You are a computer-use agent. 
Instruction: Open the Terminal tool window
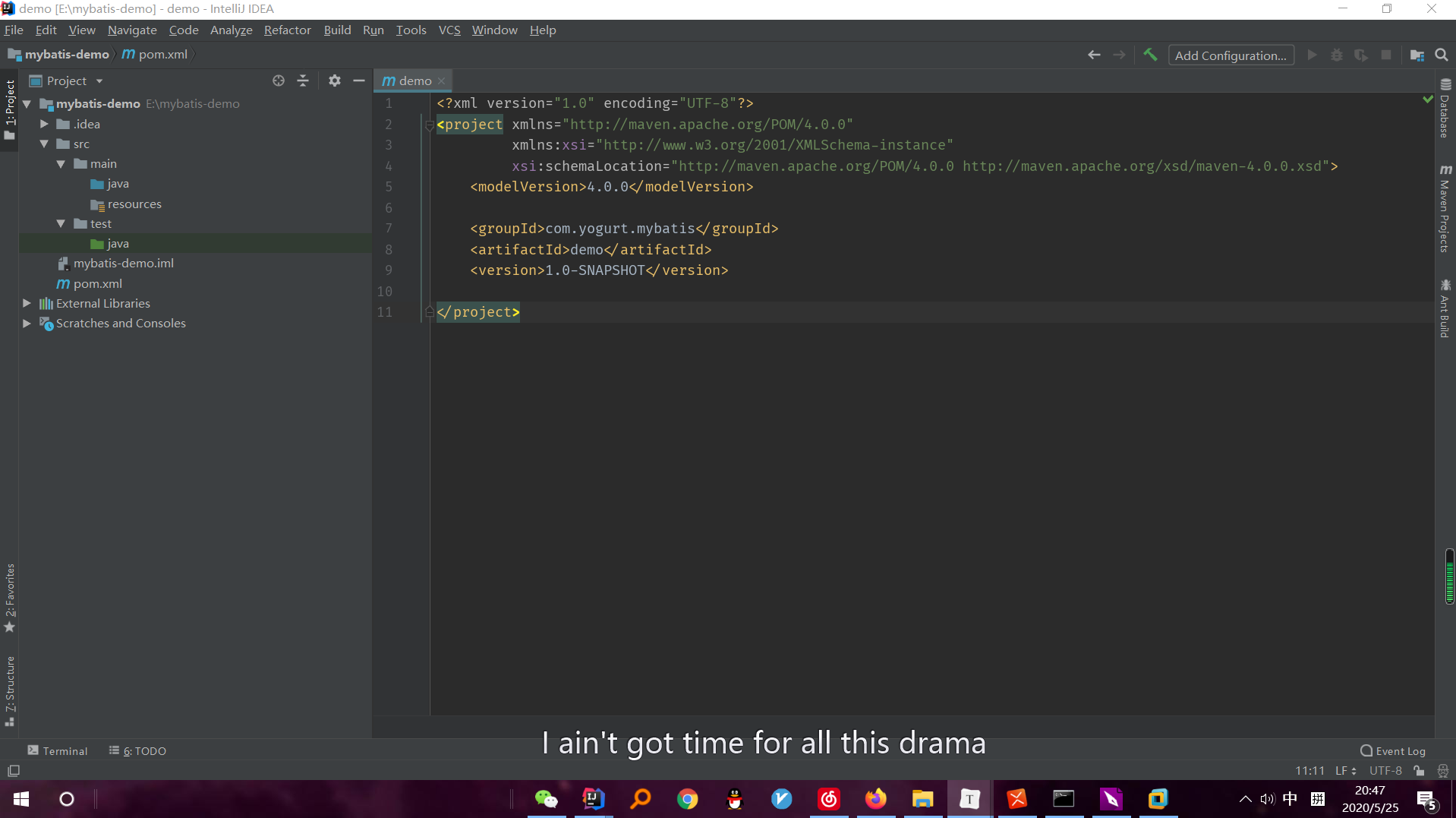click(58, 750)
